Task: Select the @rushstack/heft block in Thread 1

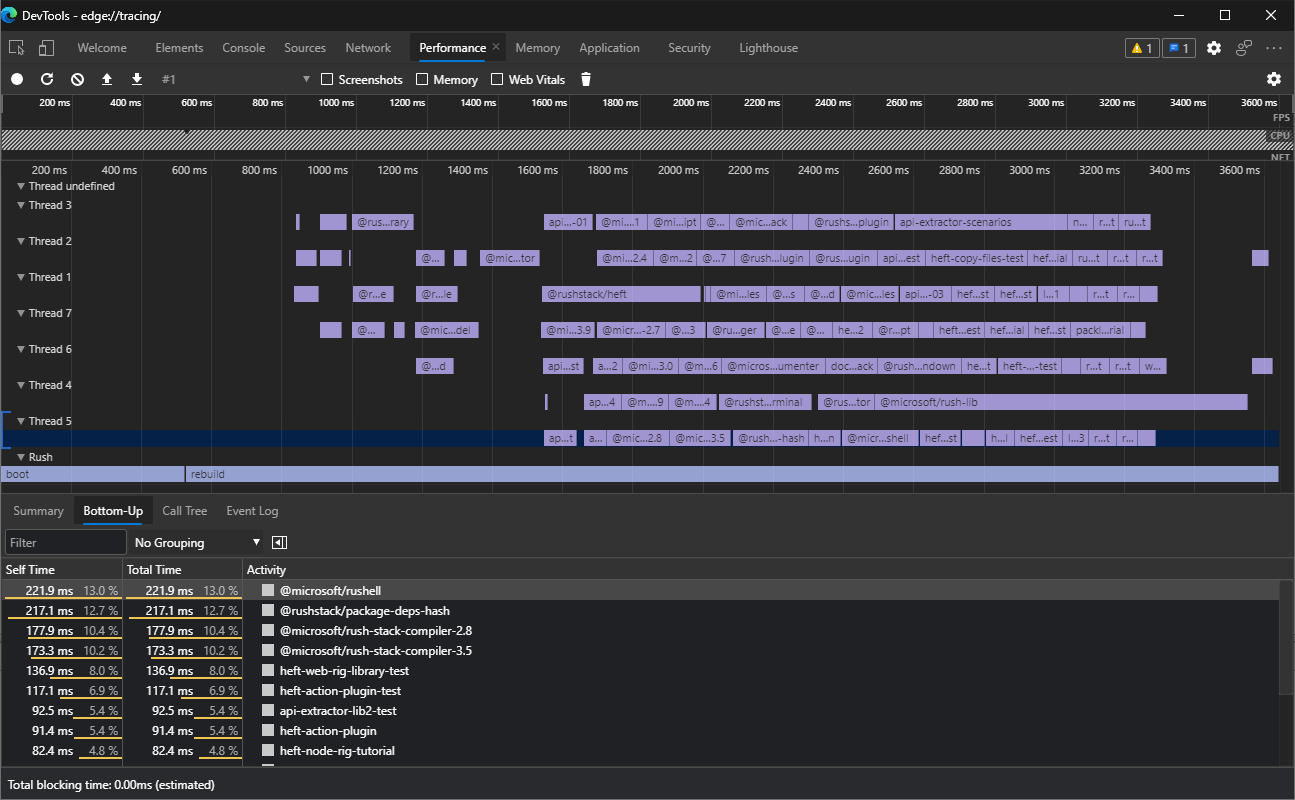Action: point(621,294)
